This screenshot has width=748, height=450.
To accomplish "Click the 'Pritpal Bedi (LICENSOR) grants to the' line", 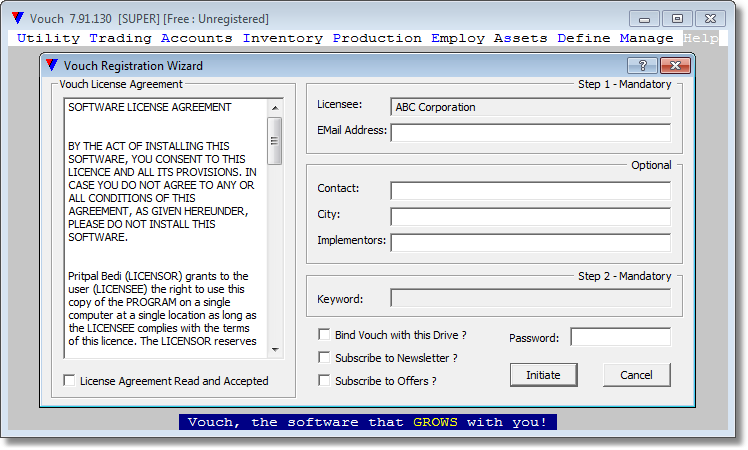I will pyautogui.click(x=158, y=276).
